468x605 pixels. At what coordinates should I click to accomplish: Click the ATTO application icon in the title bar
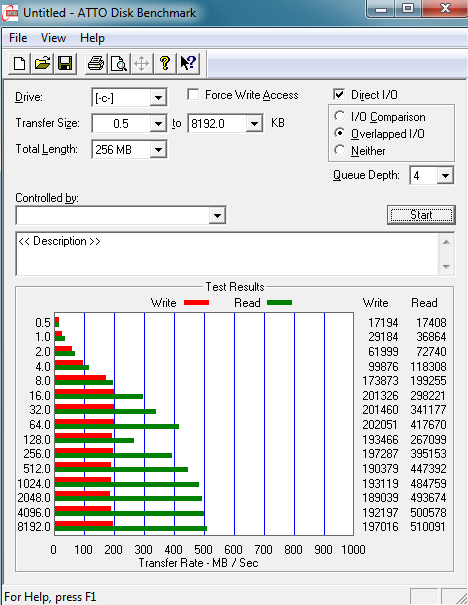click(10, 13)
